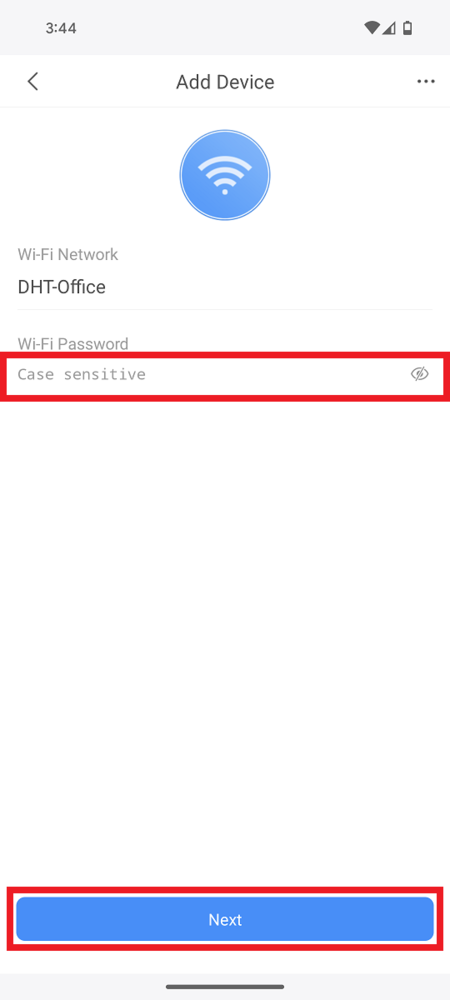Click the Case sensitive placeholder text

(x=82, y=374)
